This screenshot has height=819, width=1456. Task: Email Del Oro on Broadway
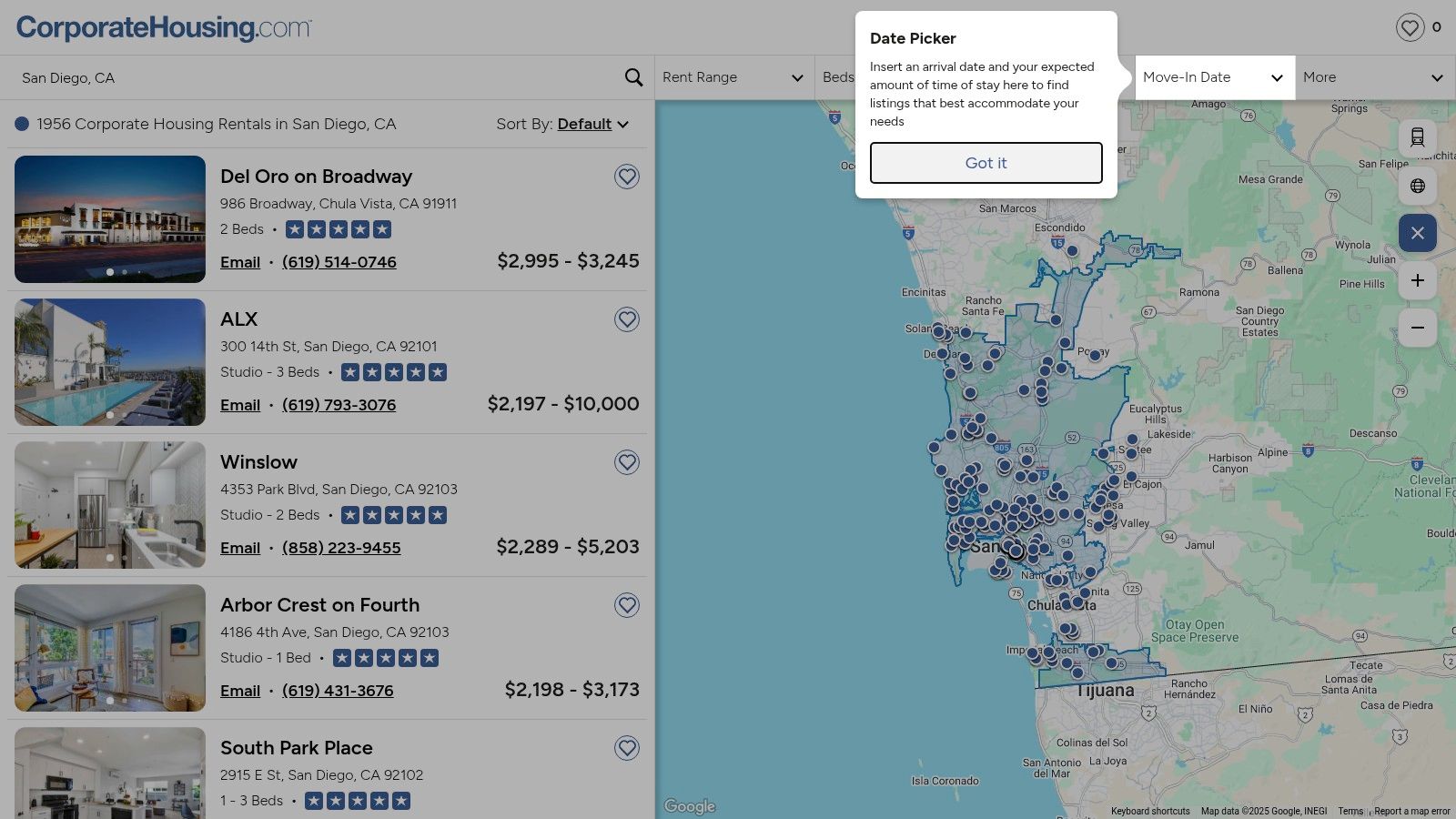coord(240,262)
